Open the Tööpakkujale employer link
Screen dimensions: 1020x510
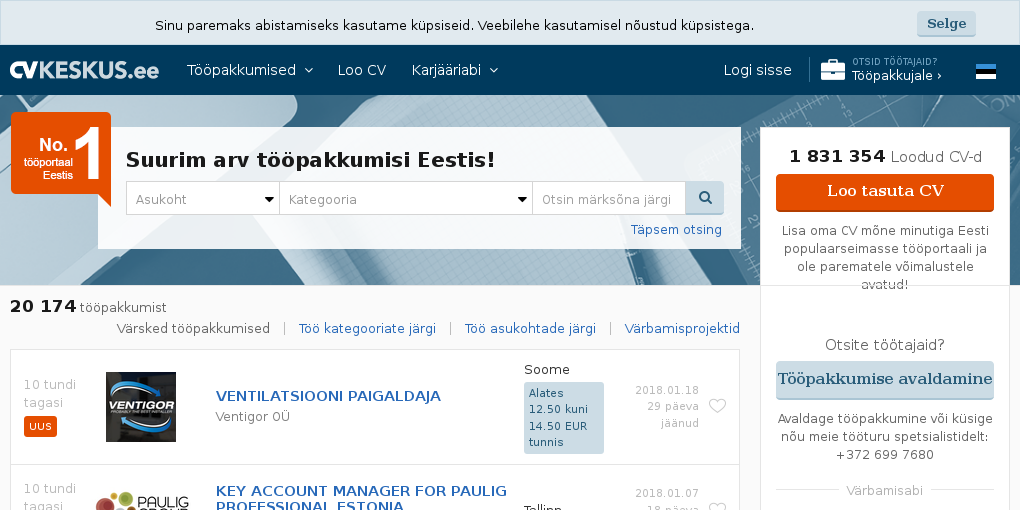(896, 75)
